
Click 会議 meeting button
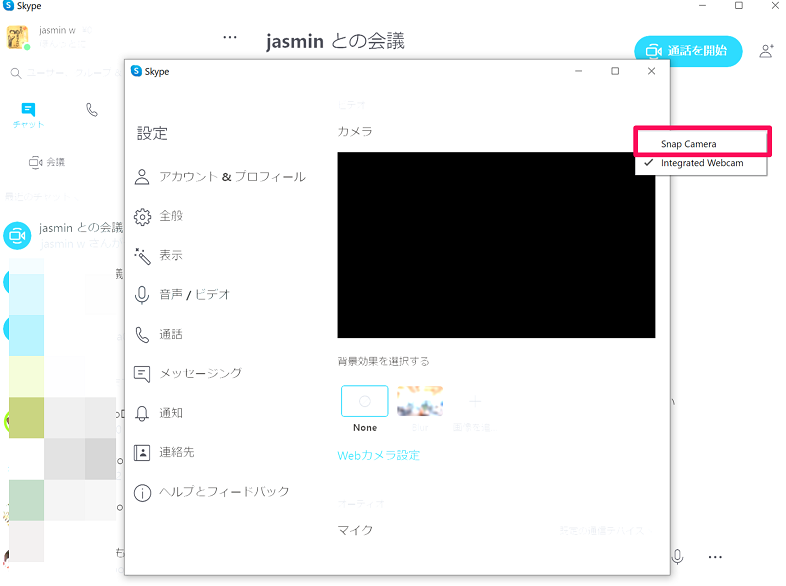click(47, 162)
